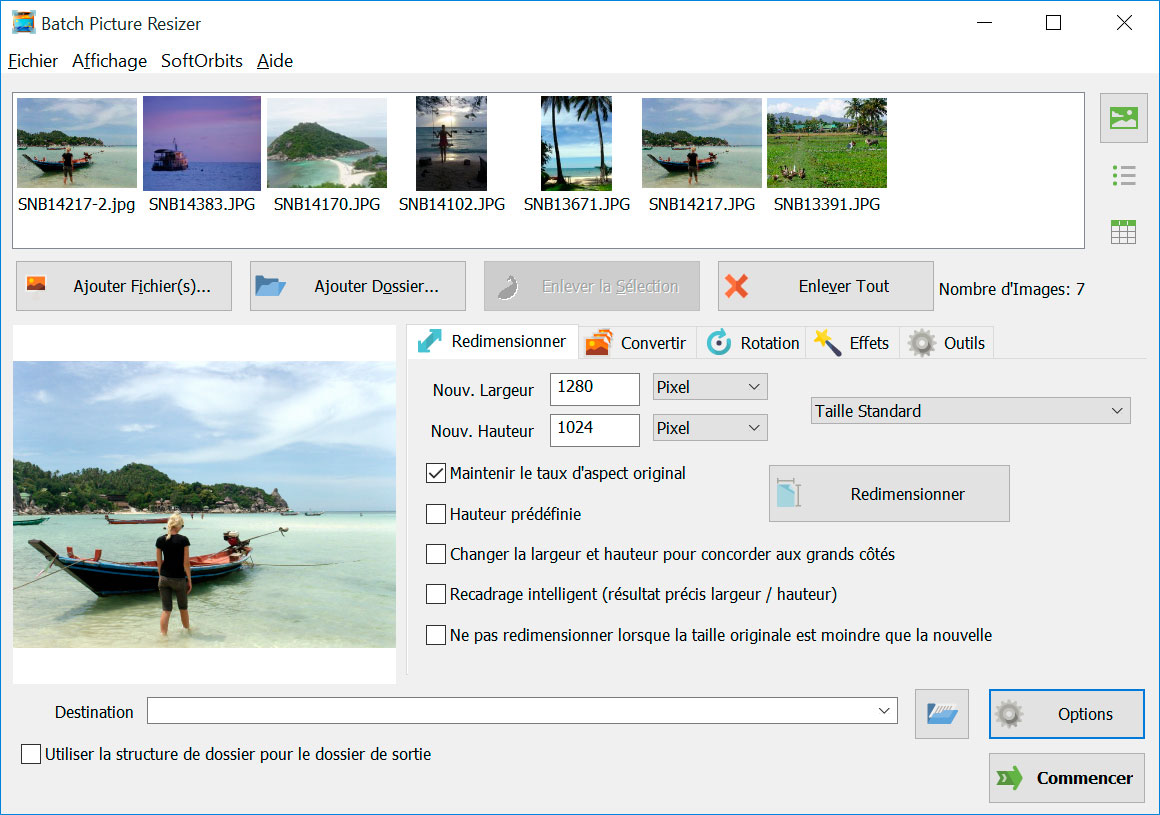Open the width unit Pixel dropdown

tap(709, 387)
